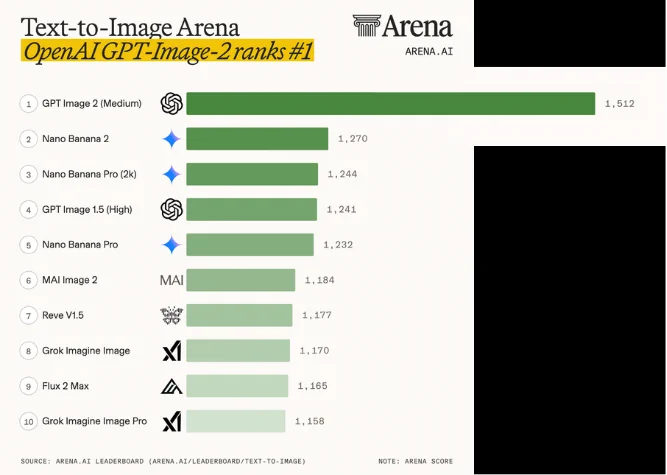The image size is (667, 475).
Task: Click the 'Text-to-Image Arena' title
Action: (x=130, y=27)
